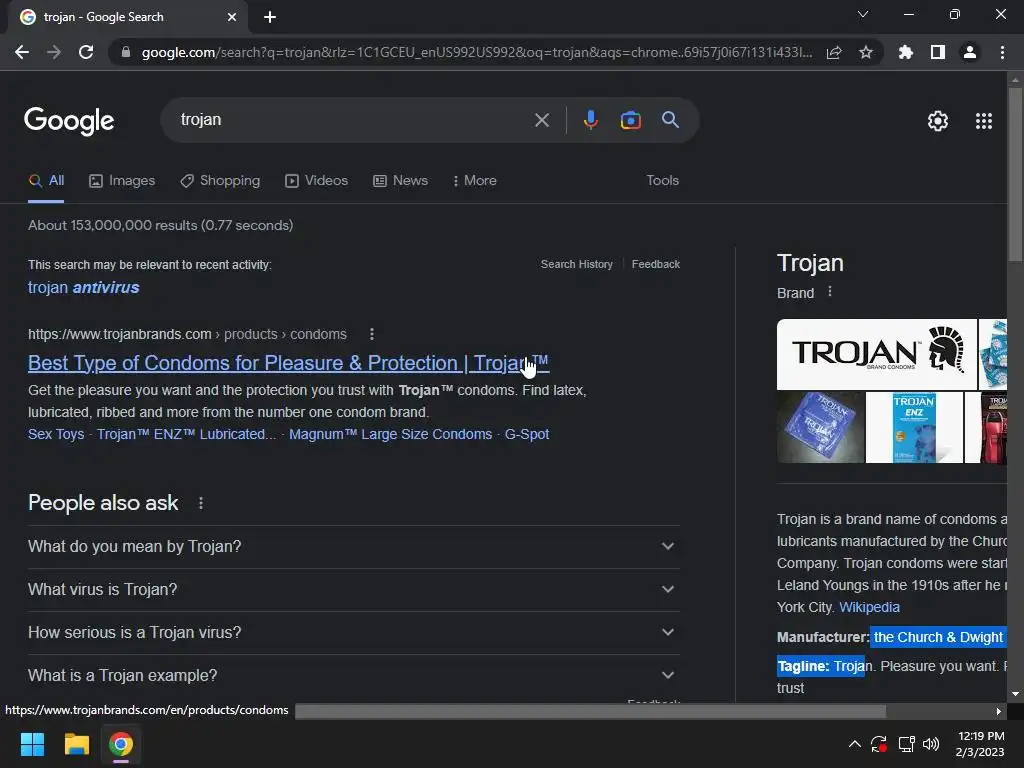Clear the search box with X
This screenshot has width=1024, height=768.
click(542, 120)
